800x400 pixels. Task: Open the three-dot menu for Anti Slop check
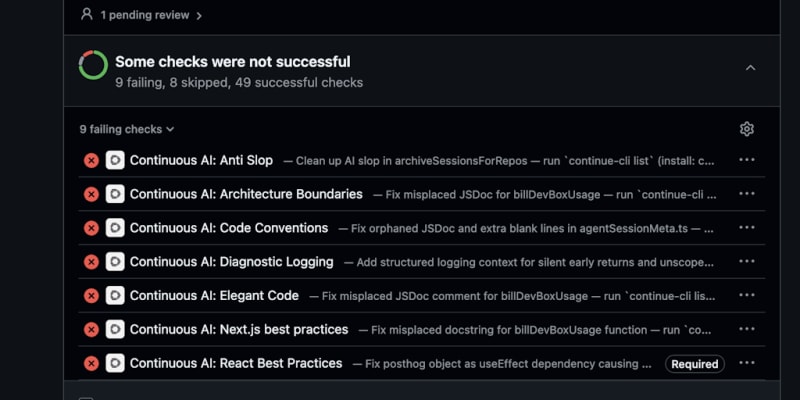[x=746, y=160]
